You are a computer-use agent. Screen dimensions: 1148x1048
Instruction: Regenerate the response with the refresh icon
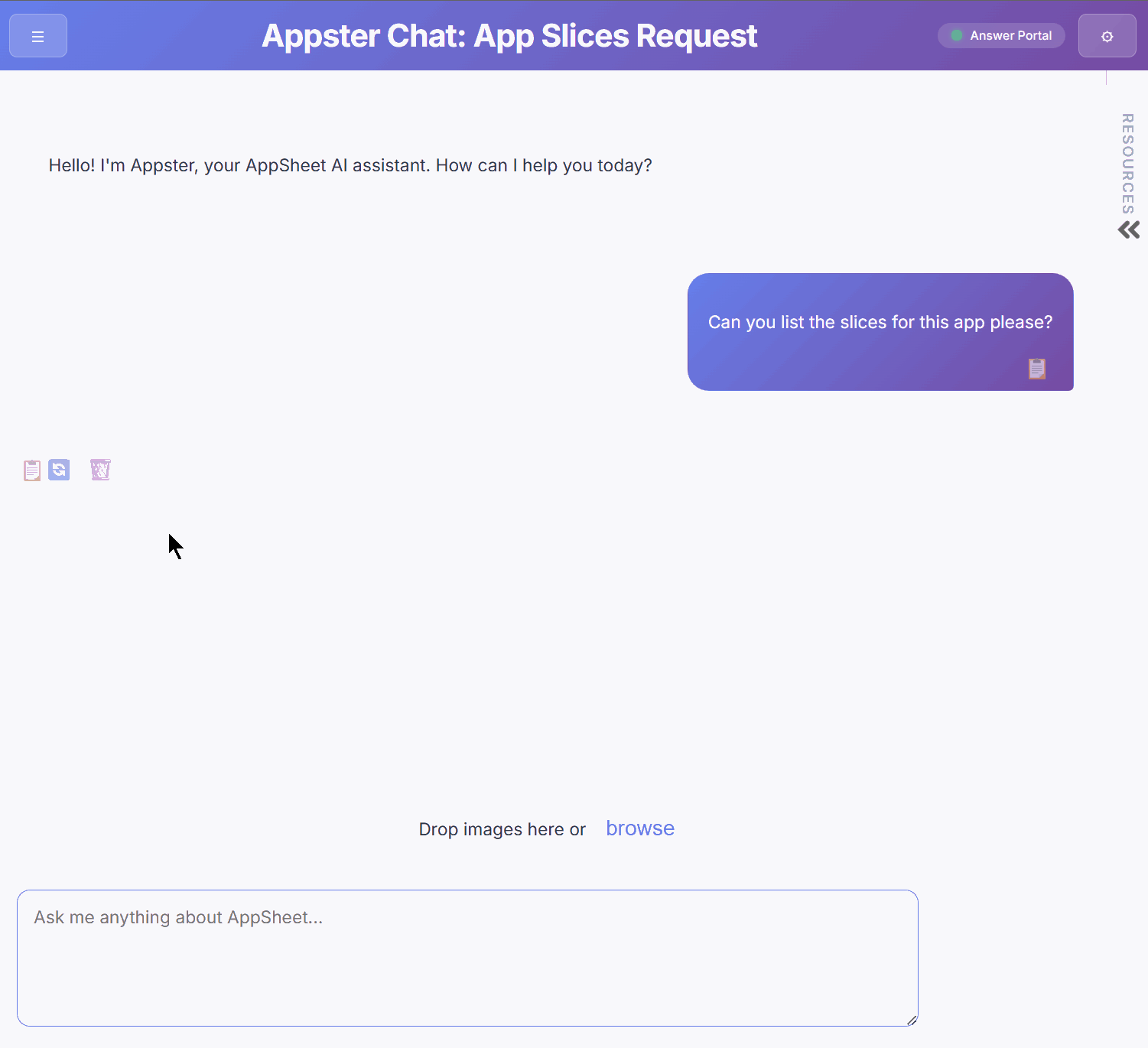tap(59, 470)
